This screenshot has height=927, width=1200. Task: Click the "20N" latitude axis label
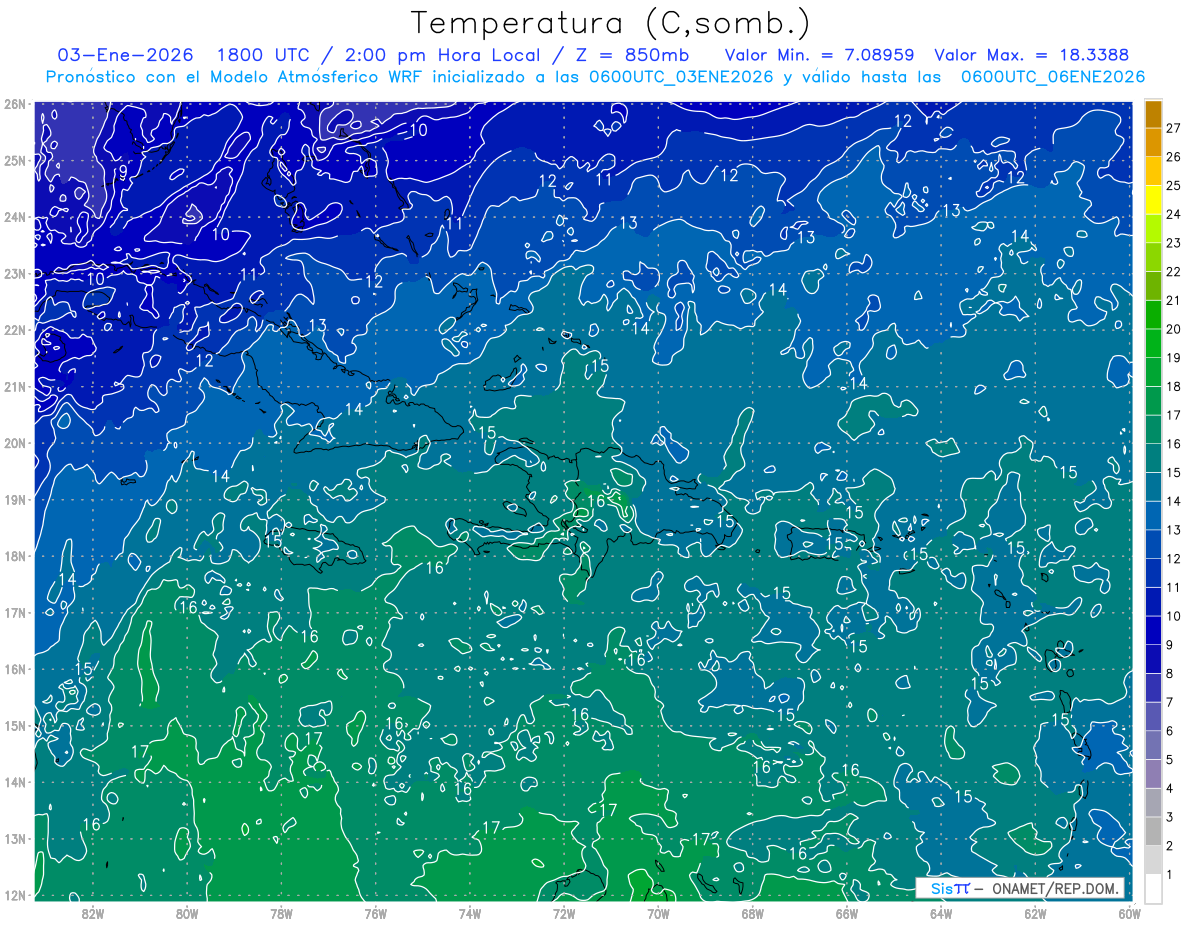point(15,443)
